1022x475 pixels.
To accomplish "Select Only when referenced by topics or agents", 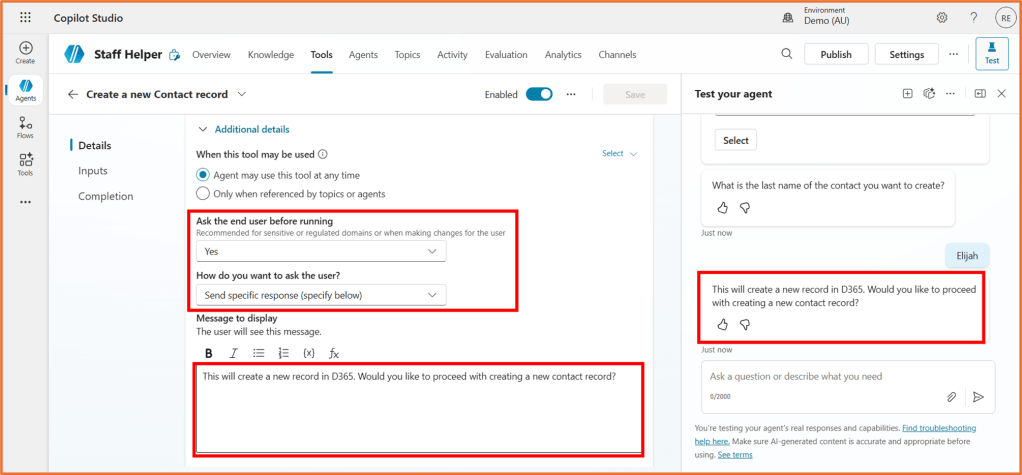I will [x=203, y=194].
